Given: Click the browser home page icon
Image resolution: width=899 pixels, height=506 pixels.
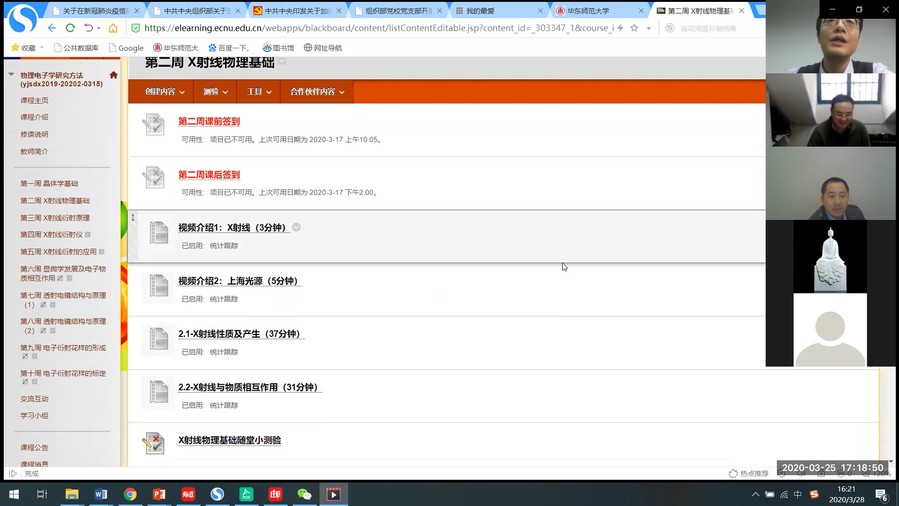Looking at the screenshot, I should click(113, 28).
